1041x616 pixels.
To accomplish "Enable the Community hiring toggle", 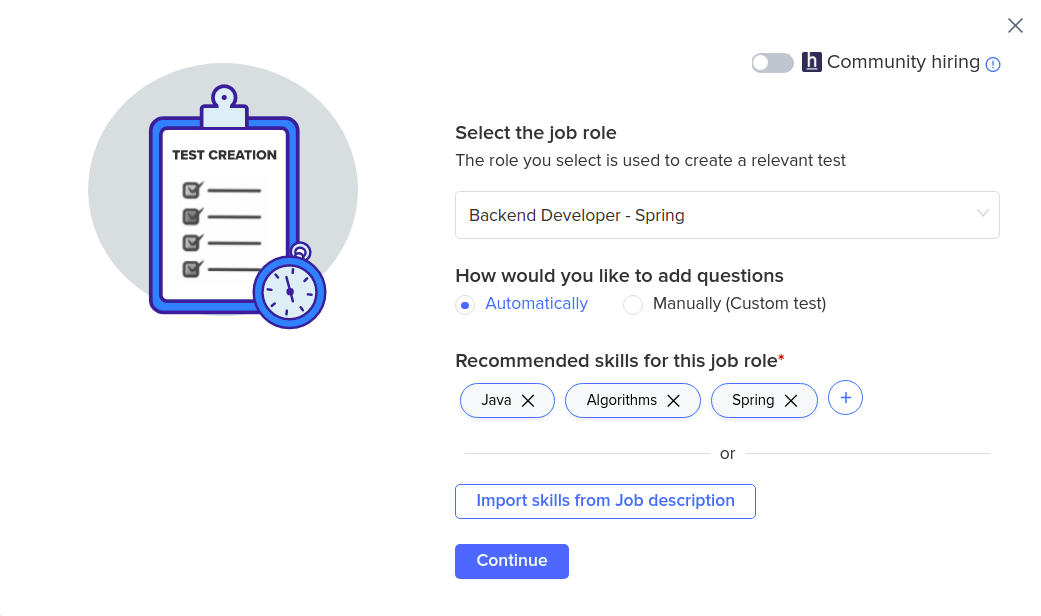I will click(x=772, y=62).
